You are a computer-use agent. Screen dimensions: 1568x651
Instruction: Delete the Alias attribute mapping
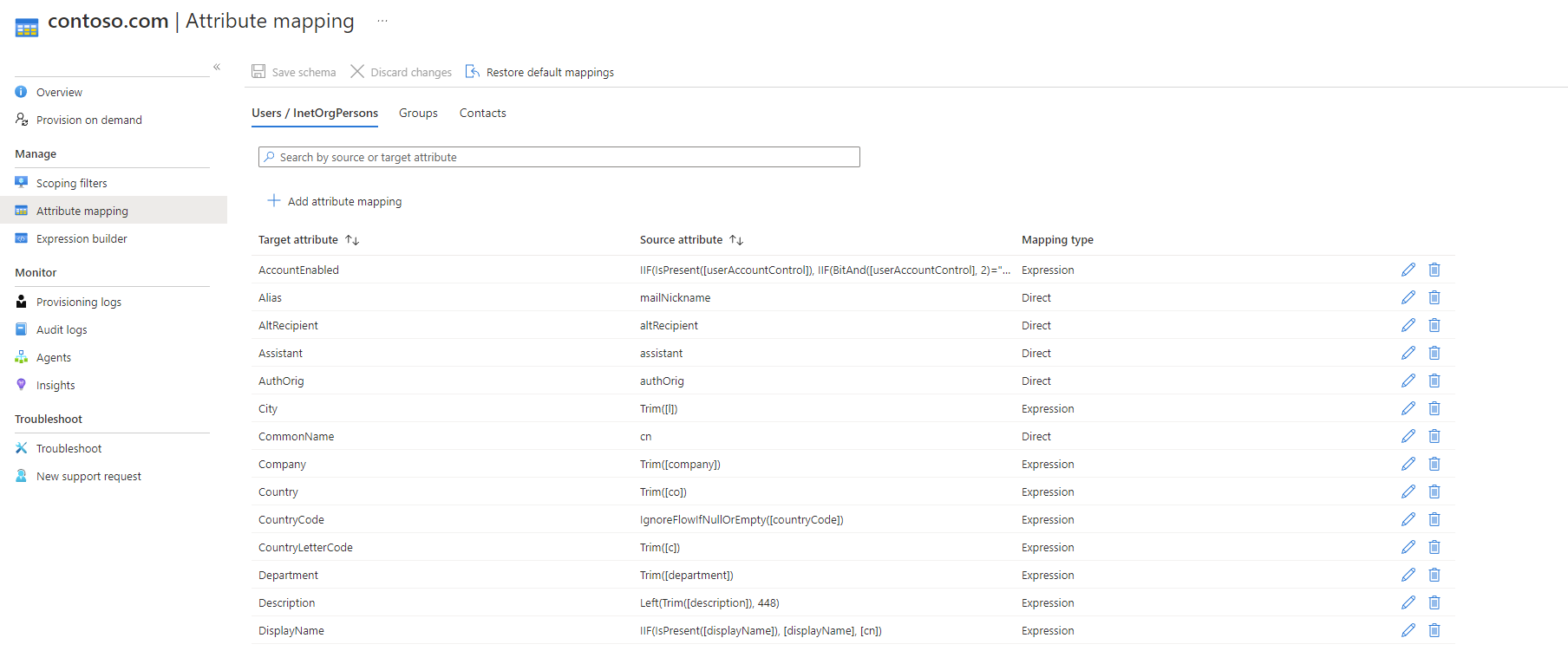1434,297
